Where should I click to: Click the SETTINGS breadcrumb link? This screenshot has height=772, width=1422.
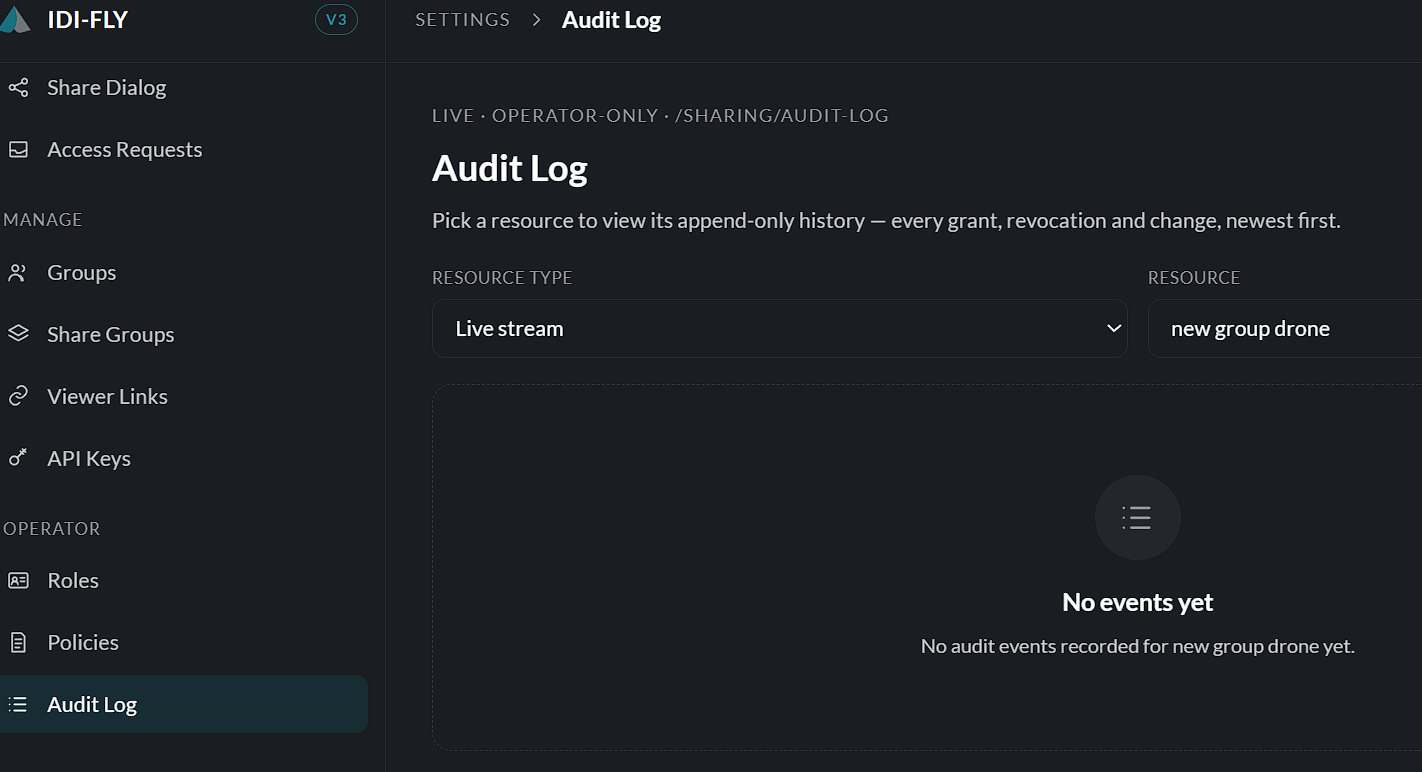463,20
